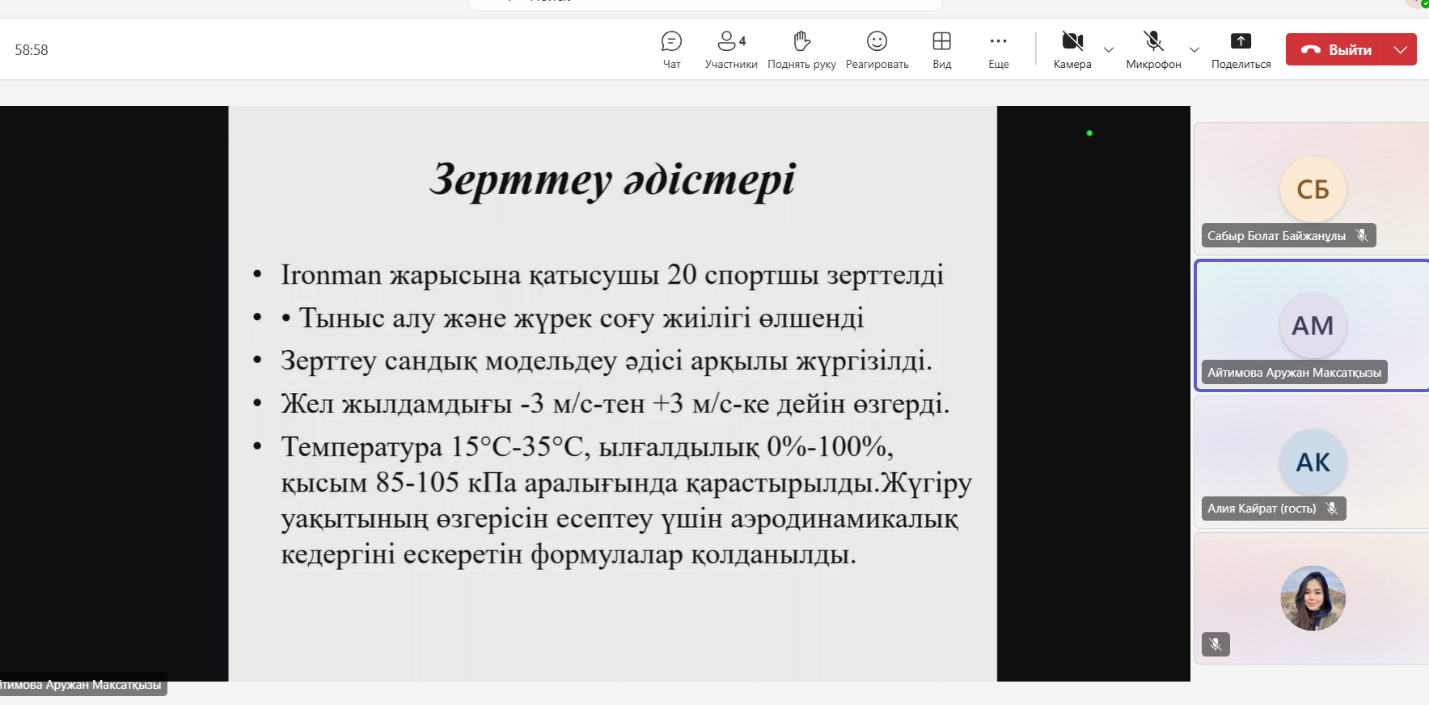Unmute the microphone (Микрофон)

[1153, 50]
